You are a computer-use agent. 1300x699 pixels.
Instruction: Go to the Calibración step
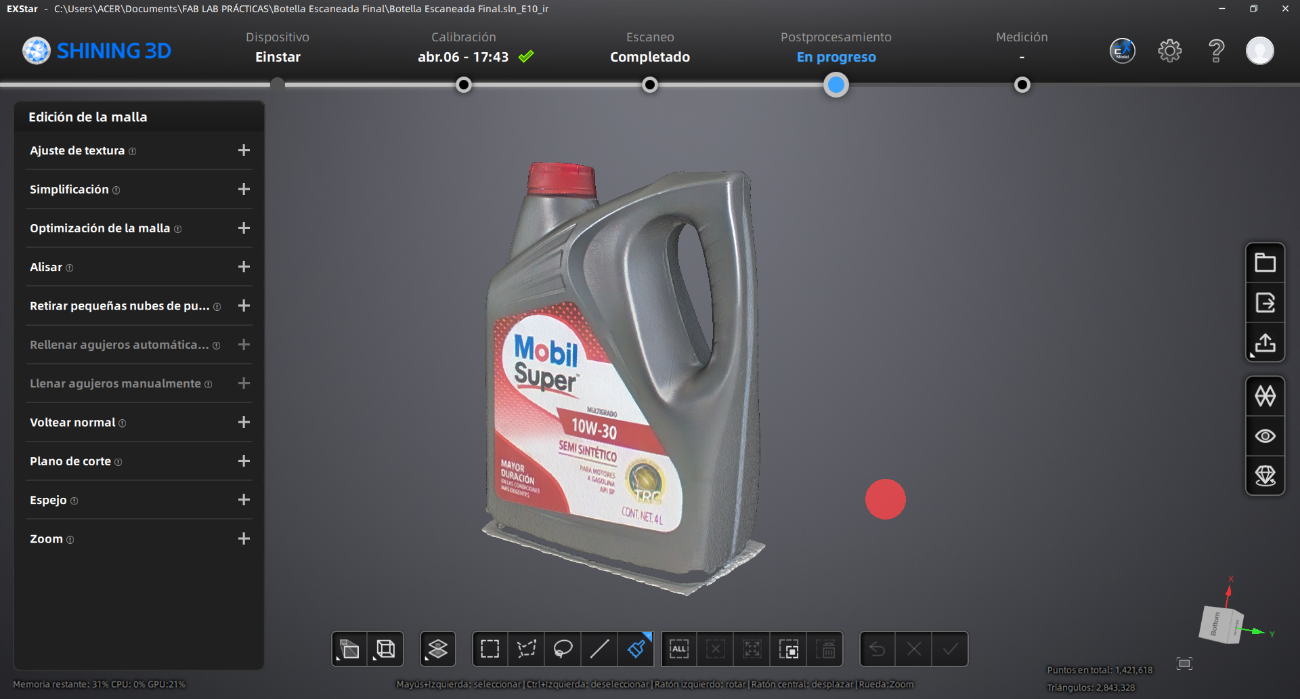464,47
